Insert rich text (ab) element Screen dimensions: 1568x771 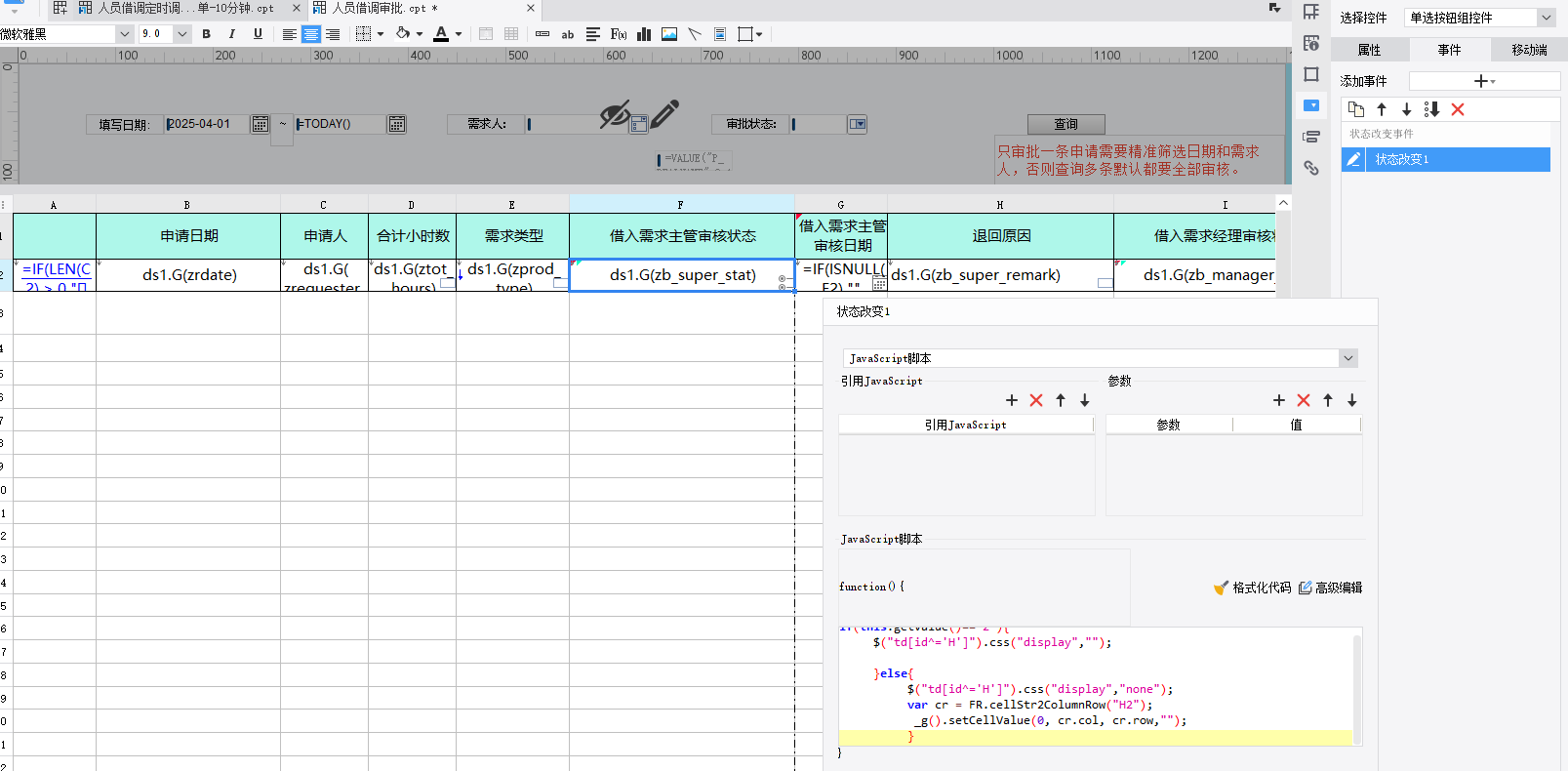point(568,34)
